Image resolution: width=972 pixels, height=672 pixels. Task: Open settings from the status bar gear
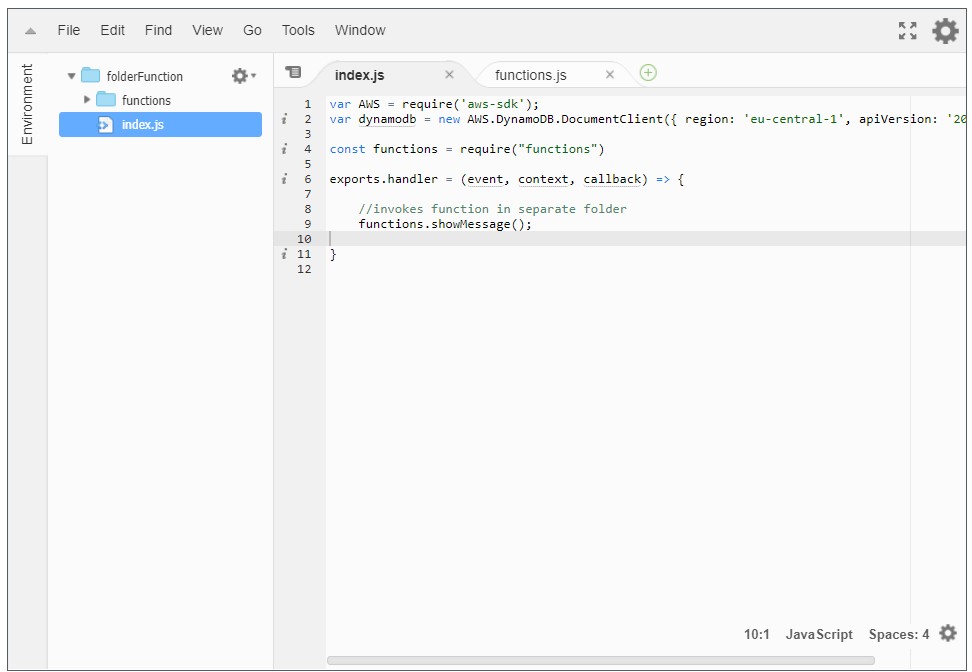948,634
